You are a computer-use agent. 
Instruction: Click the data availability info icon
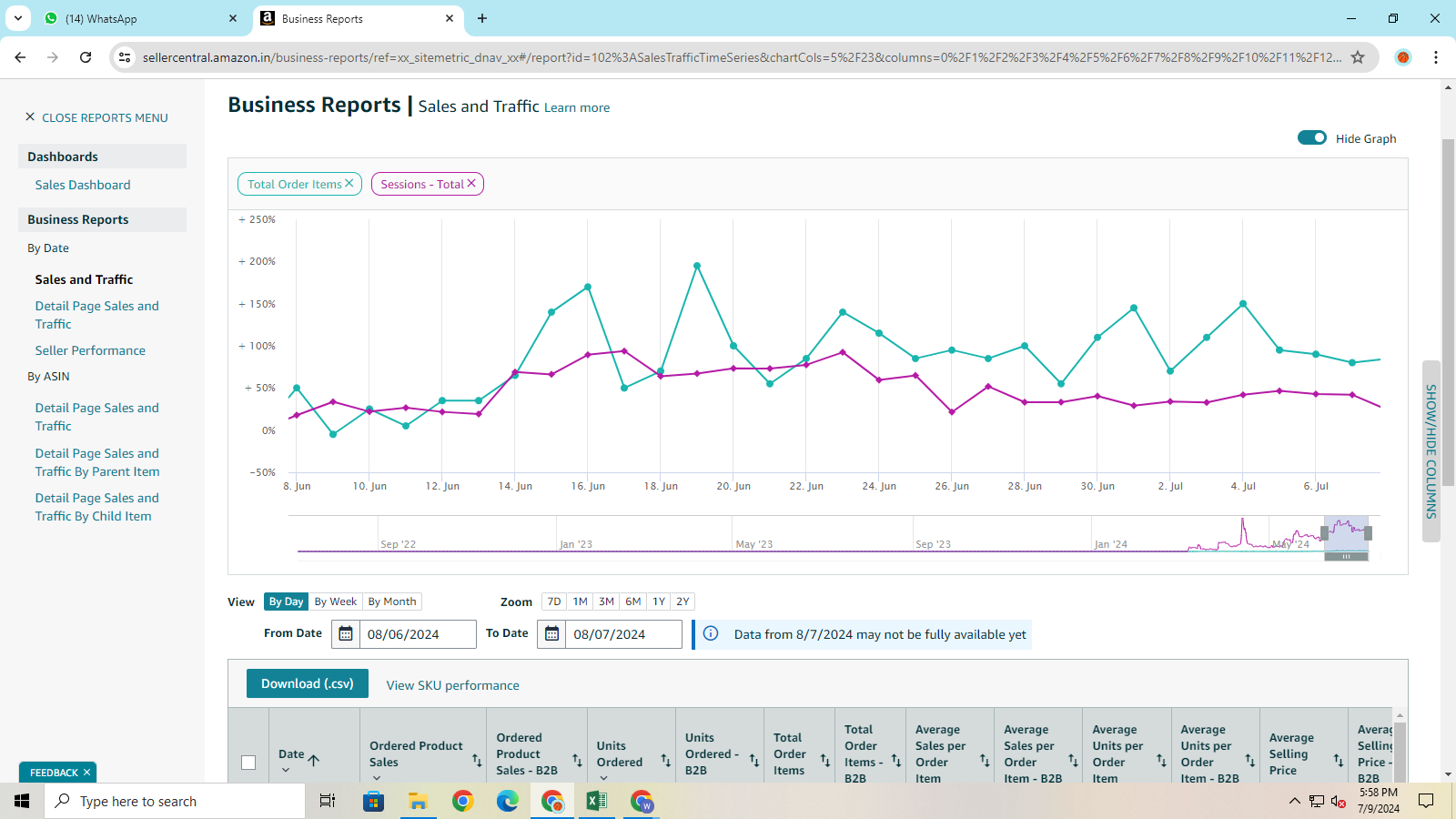pyautogui.click(x=711, y=634)
